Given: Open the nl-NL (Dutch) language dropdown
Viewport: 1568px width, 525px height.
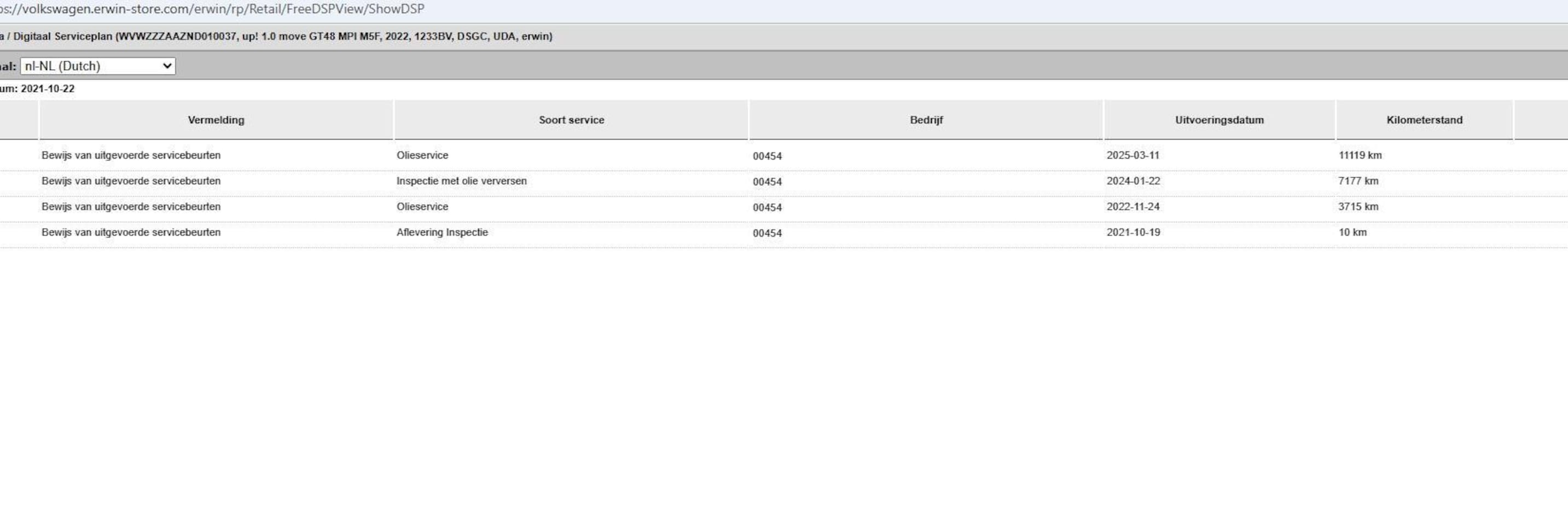Looking at the screenshot, I should point(98,66).
